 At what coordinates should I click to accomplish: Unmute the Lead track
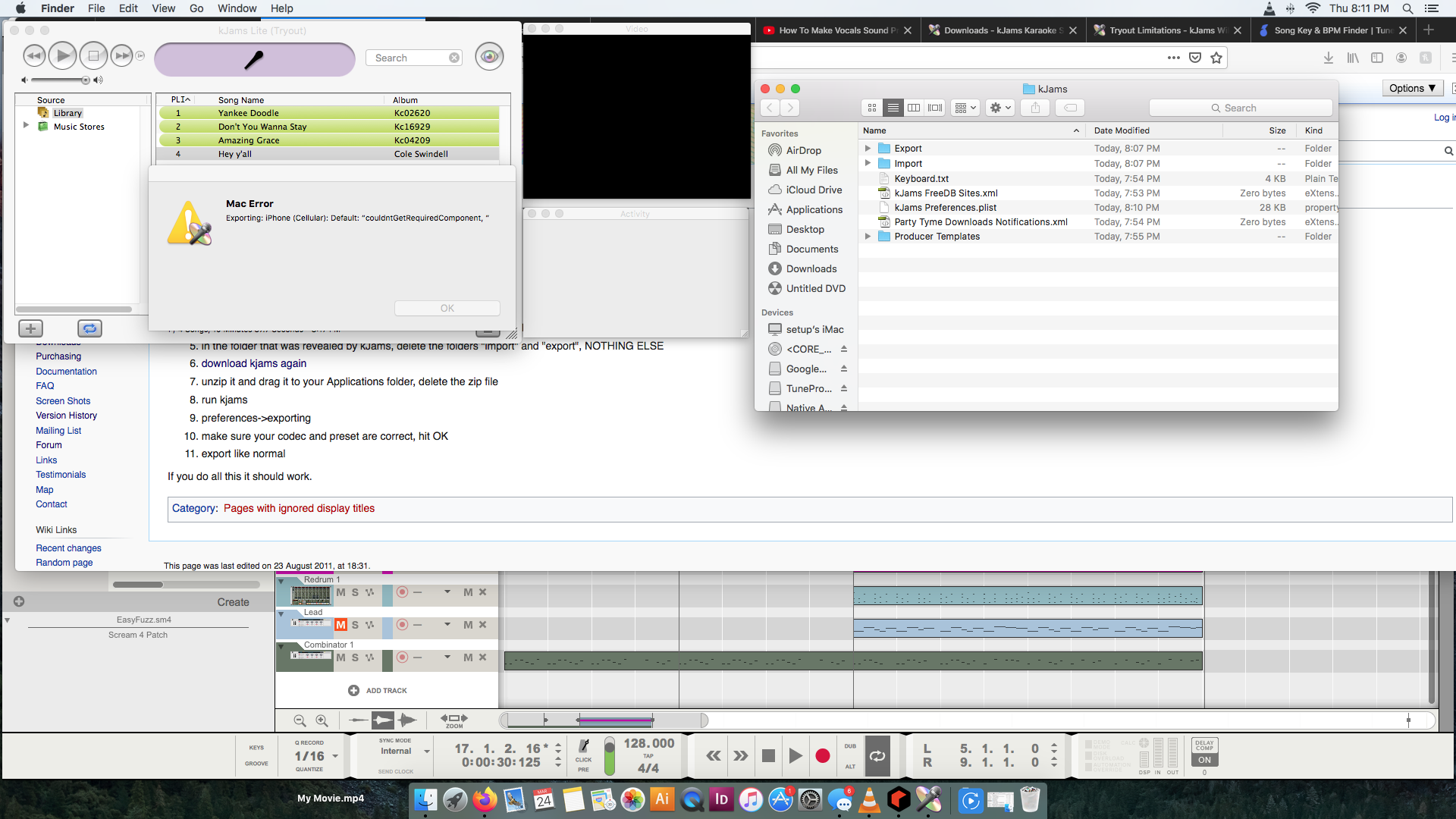[x=340, y=625]
